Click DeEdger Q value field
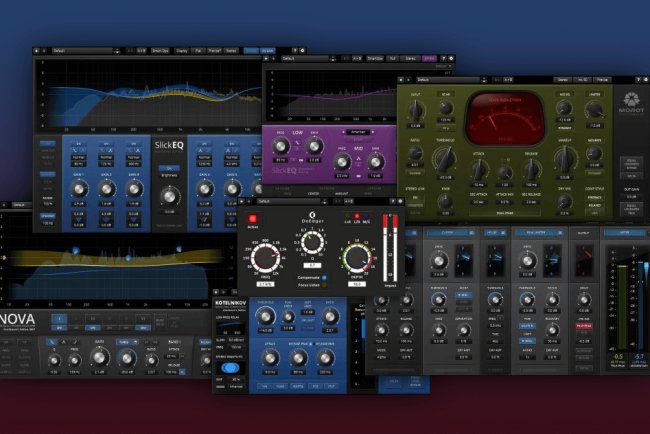This screenshot has width=650, height=434. 312,265
